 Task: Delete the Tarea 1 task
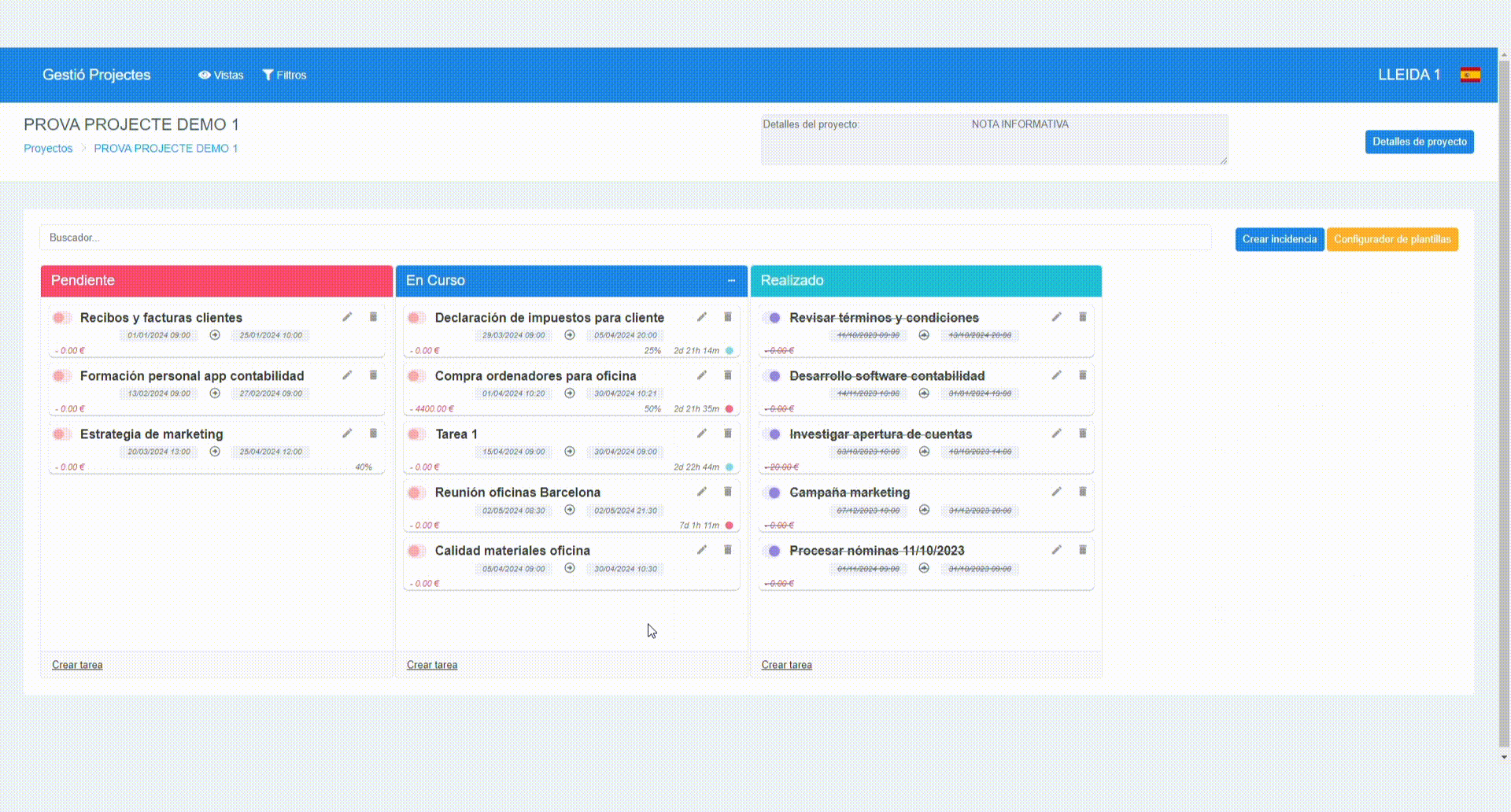click(x=728, y=434)
